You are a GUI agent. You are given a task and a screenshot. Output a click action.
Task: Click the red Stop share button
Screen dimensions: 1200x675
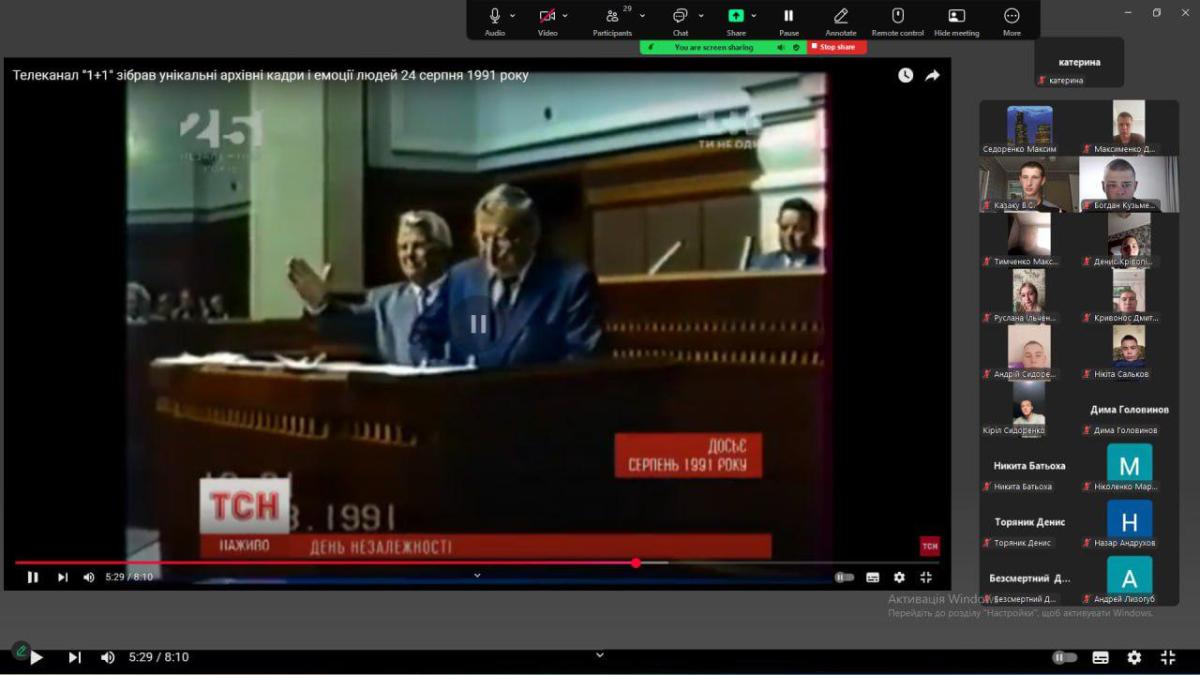[x=837, y=47]
